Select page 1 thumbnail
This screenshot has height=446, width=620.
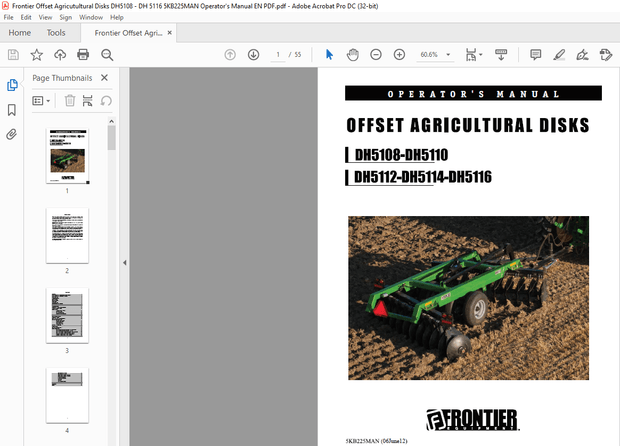[68, 156]
